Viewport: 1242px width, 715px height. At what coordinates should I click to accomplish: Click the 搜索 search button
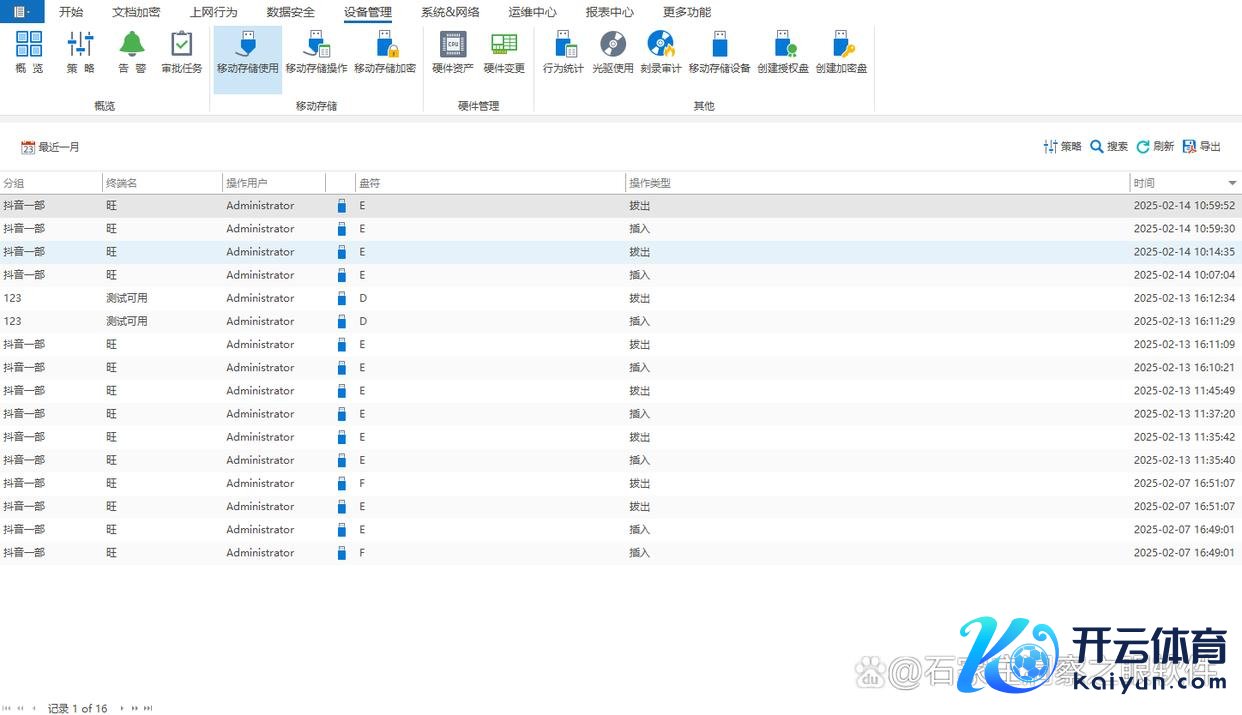1109,146
